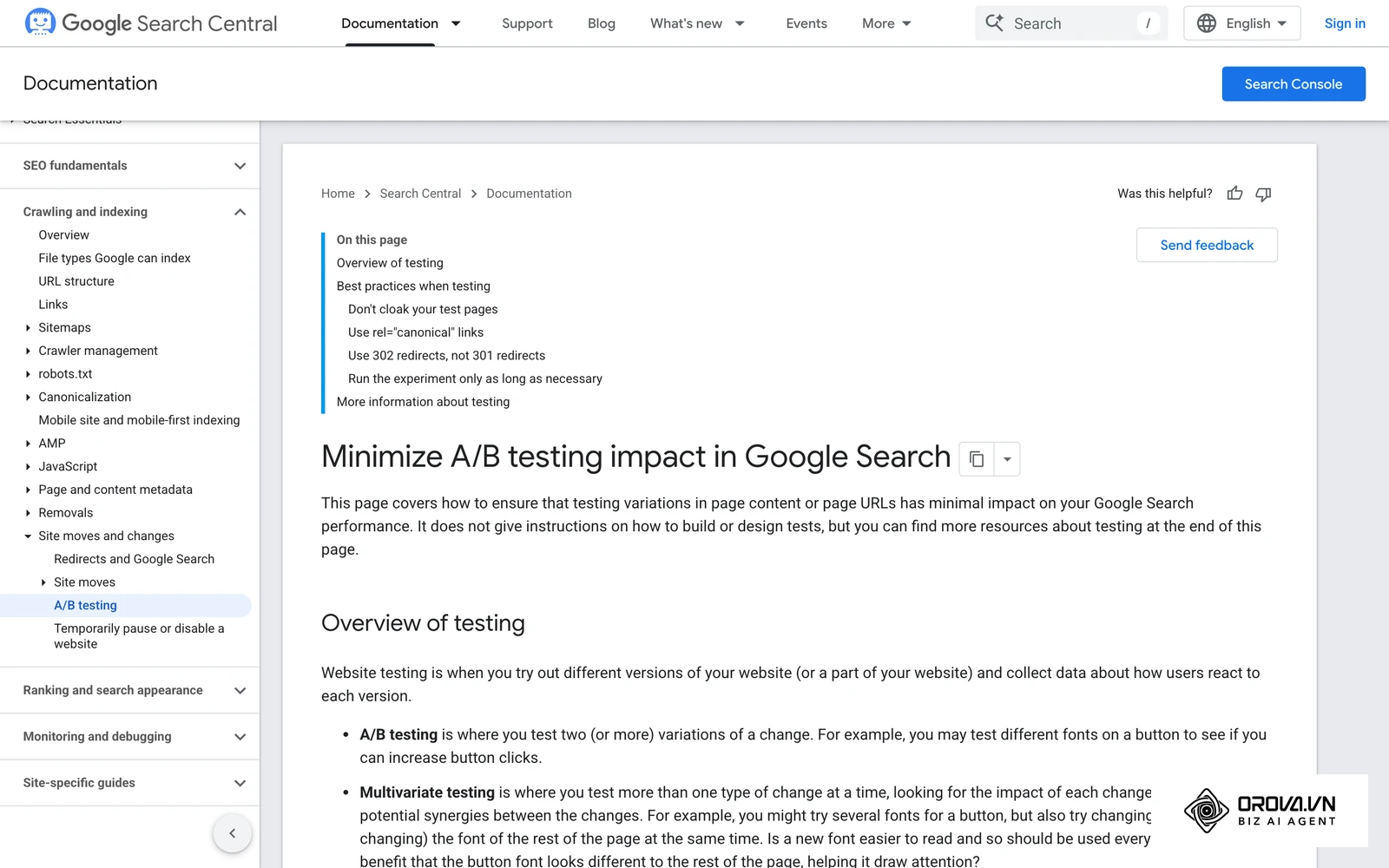Click the Sign in link
Screen dimensions: 1389x868
point(1345,23)
